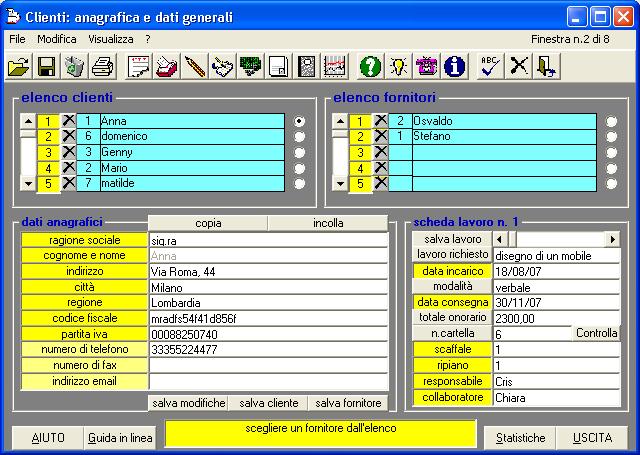Click the blue info icon
This screenshot has width=640, height=455.
[x=455, y=67]
